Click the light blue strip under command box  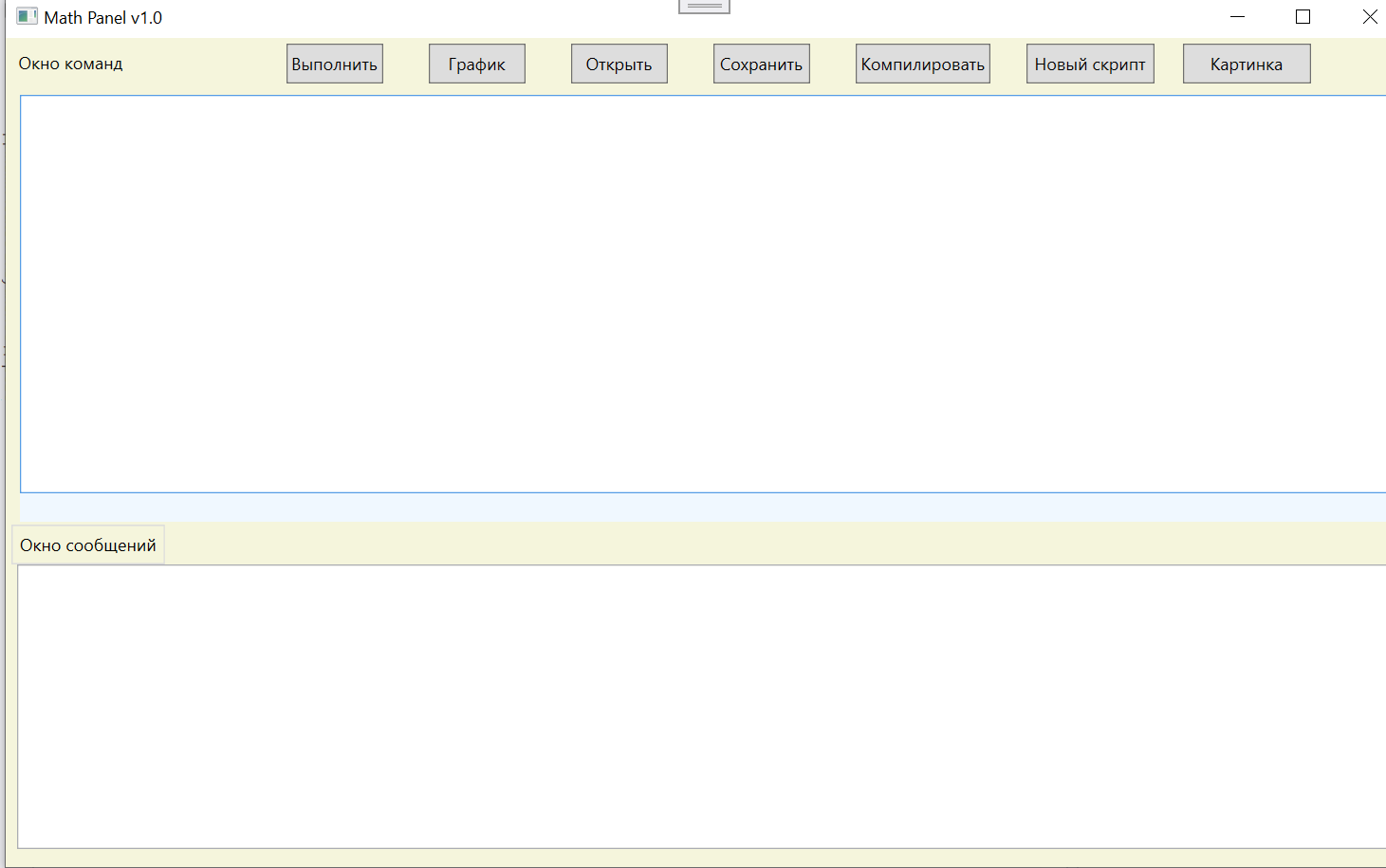[x=702, y=507]
